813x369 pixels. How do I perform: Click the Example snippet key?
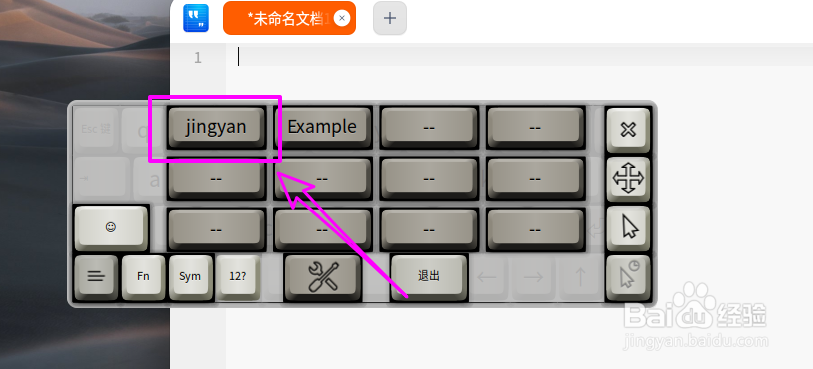click(322, 127)
